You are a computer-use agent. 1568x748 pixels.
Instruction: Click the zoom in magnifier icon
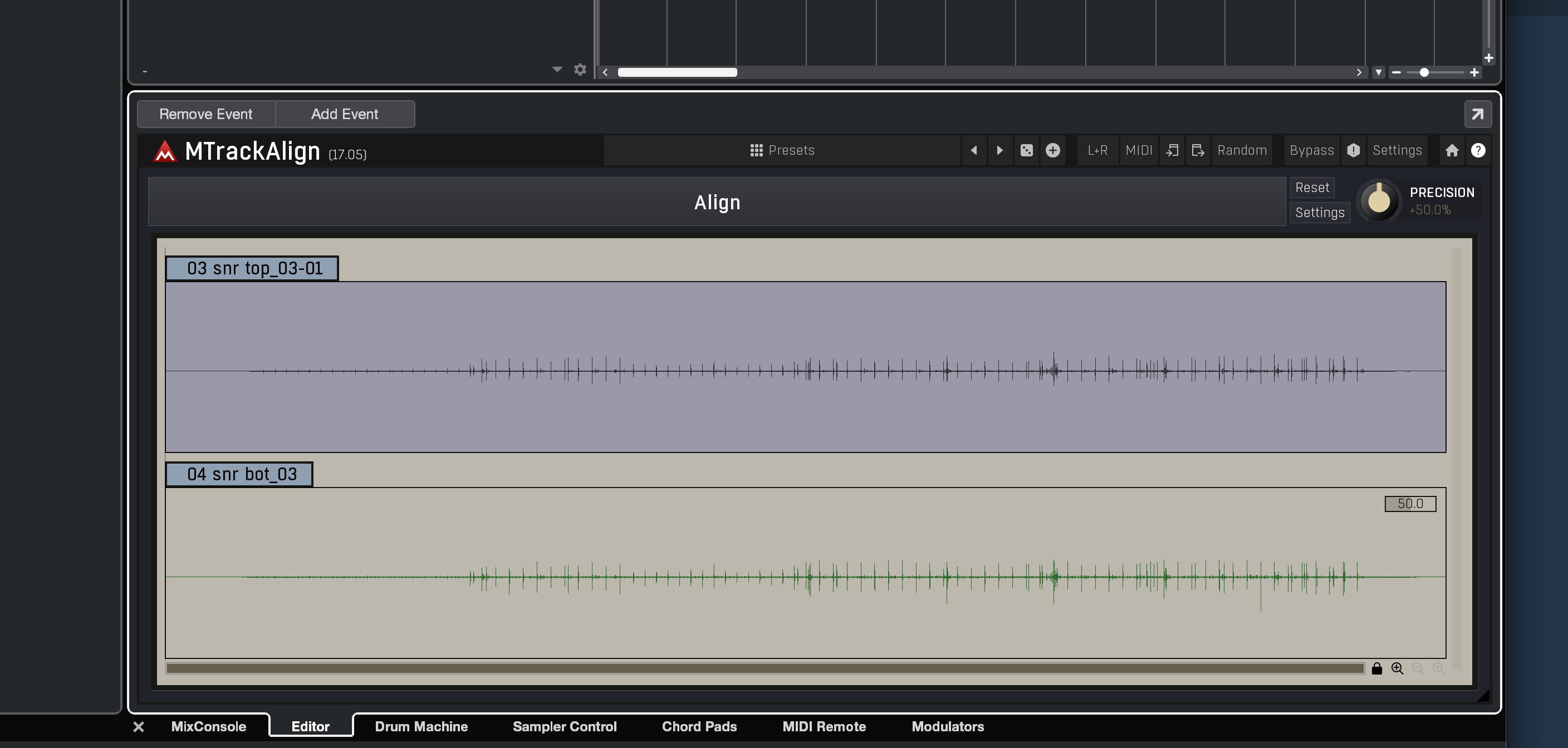point(1397,668)
